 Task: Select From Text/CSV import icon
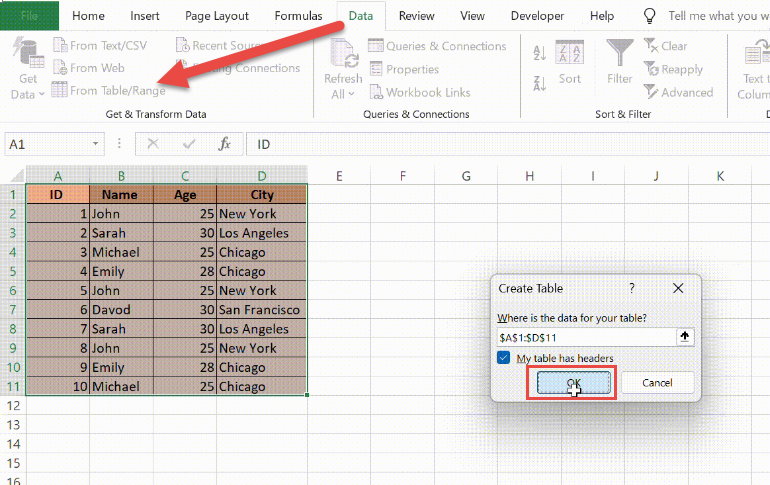coord(100,45)
